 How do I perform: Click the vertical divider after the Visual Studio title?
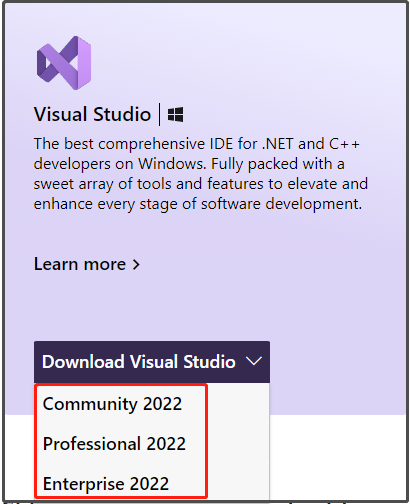159,115
